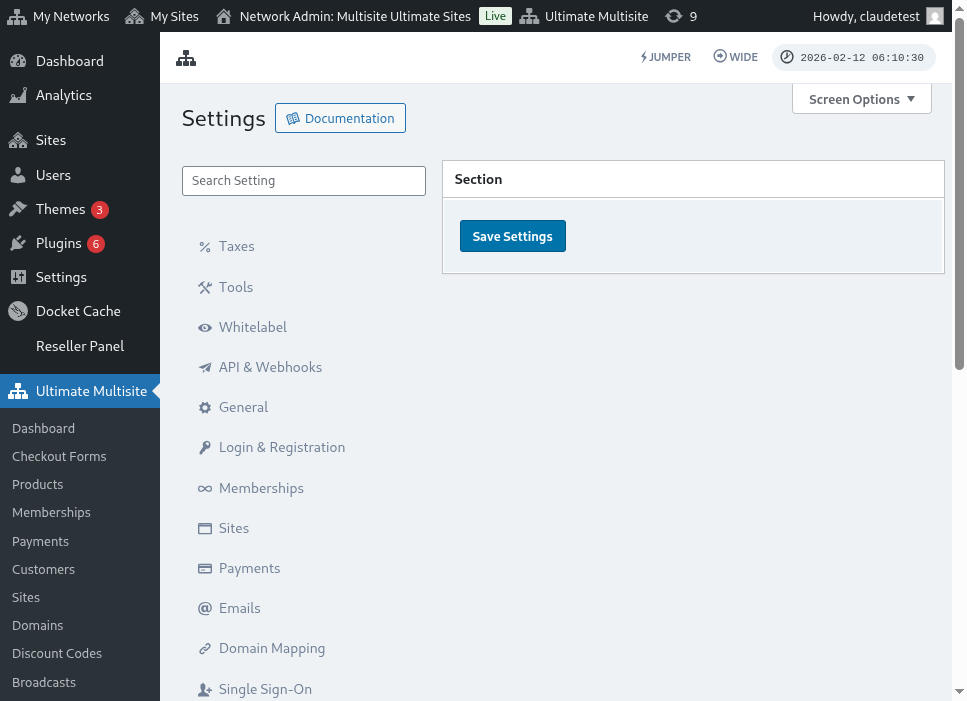Toggle Wide layout mode
This screenshot has width=967, height=701.
(736, 57)
